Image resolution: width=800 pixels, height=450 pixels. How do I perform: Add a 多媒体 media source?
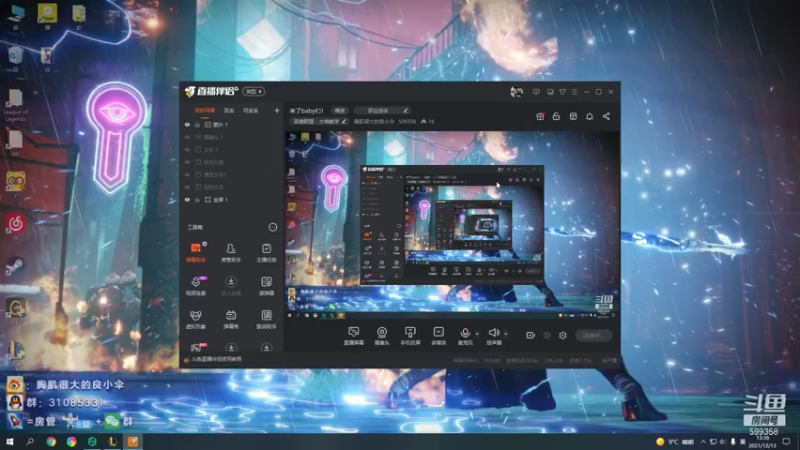point(438,336)
